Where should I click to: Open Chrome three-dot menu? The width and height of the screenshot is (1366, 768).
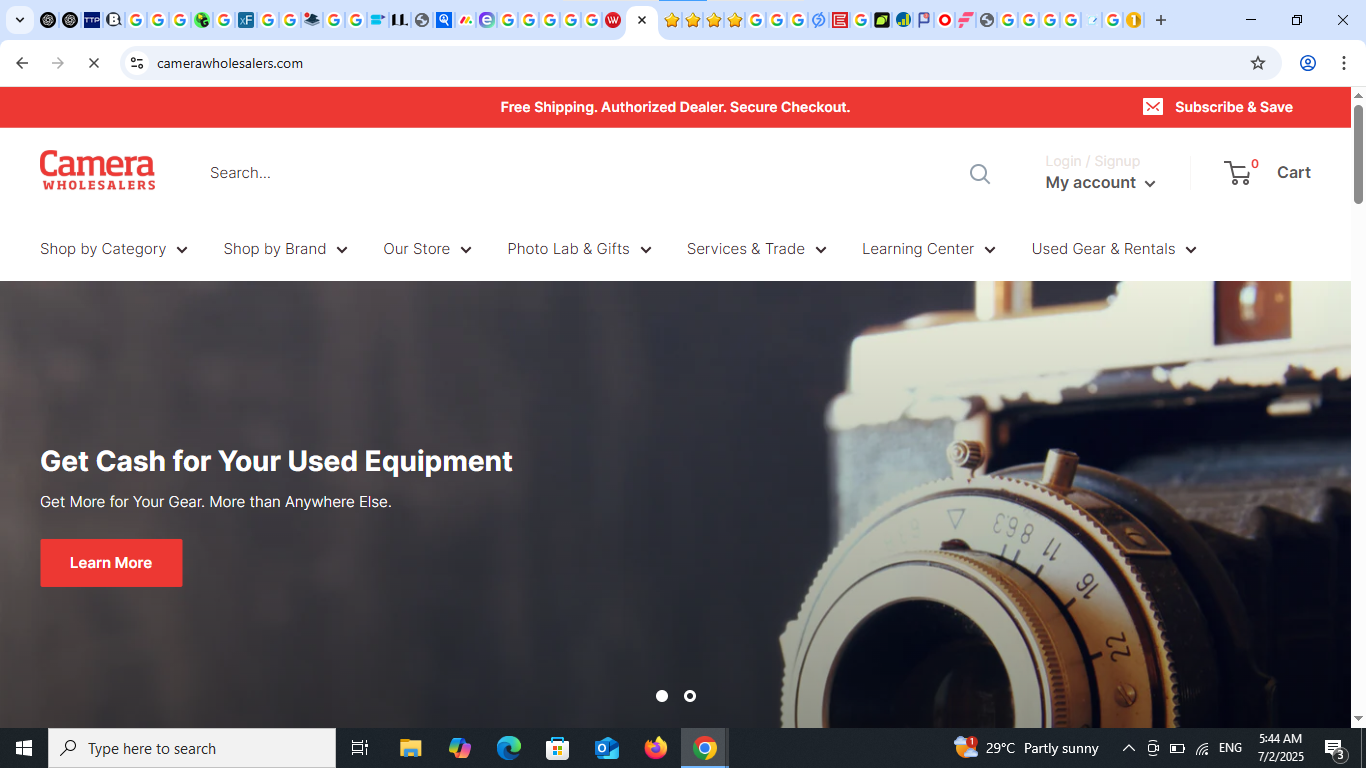[x=1344, y=63]
